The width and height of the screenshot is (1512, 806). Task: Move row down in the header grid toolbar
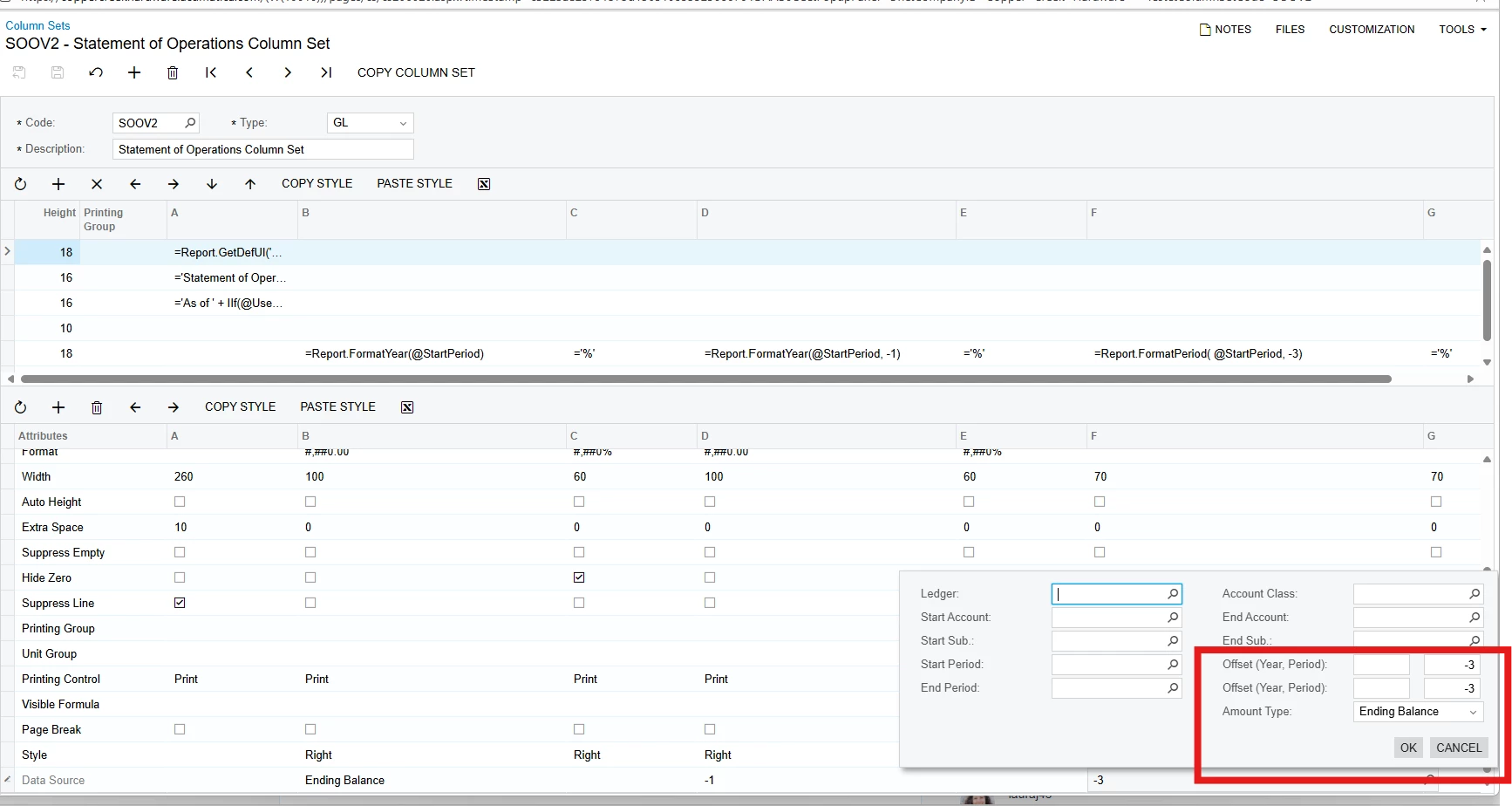click(212, 184)
